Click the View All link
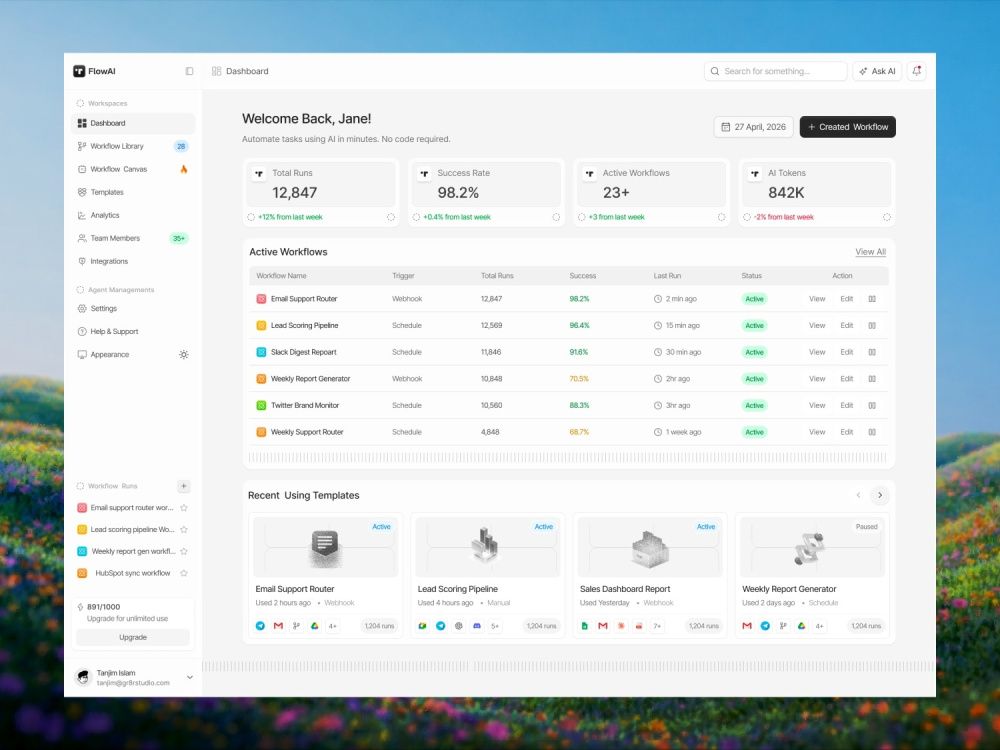This screenshot has height=750, width=1000. click(x=871, y=252)
